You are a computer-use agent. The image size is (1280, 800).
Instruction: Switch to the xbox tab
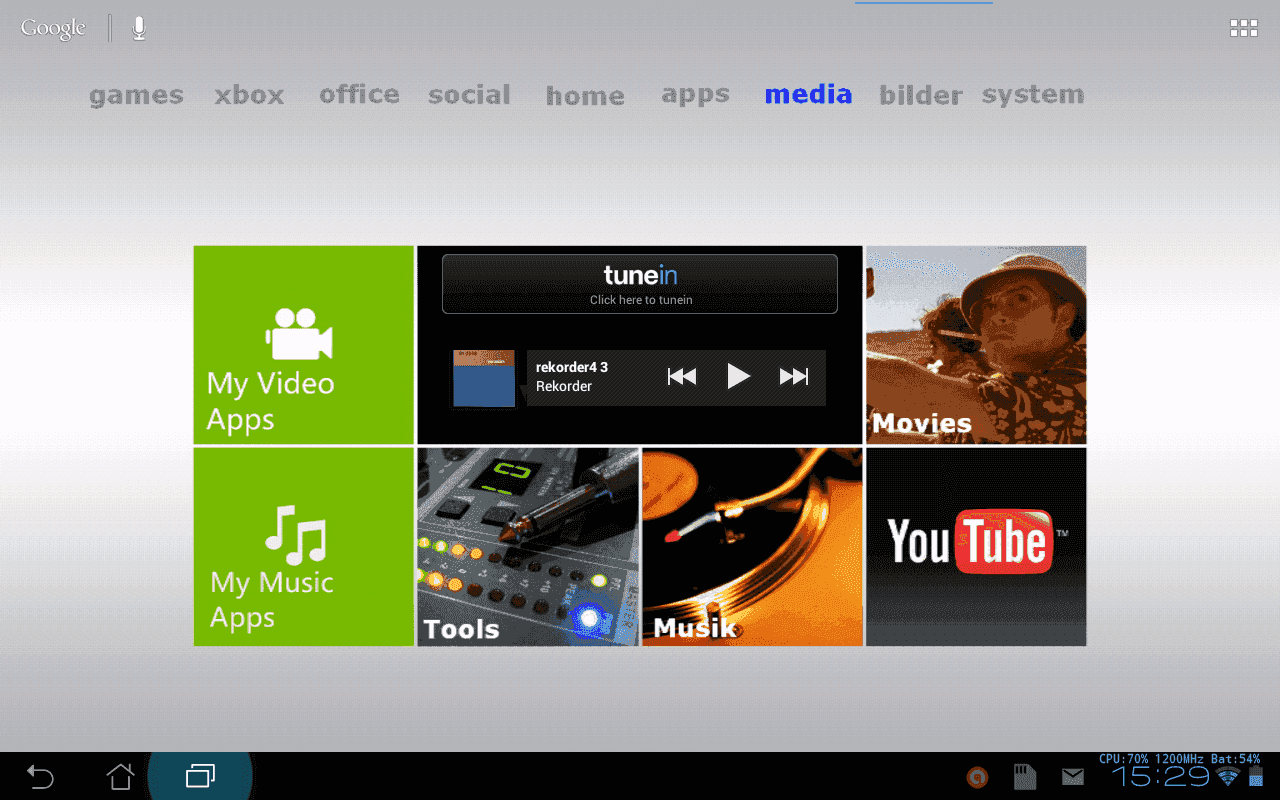249,96
